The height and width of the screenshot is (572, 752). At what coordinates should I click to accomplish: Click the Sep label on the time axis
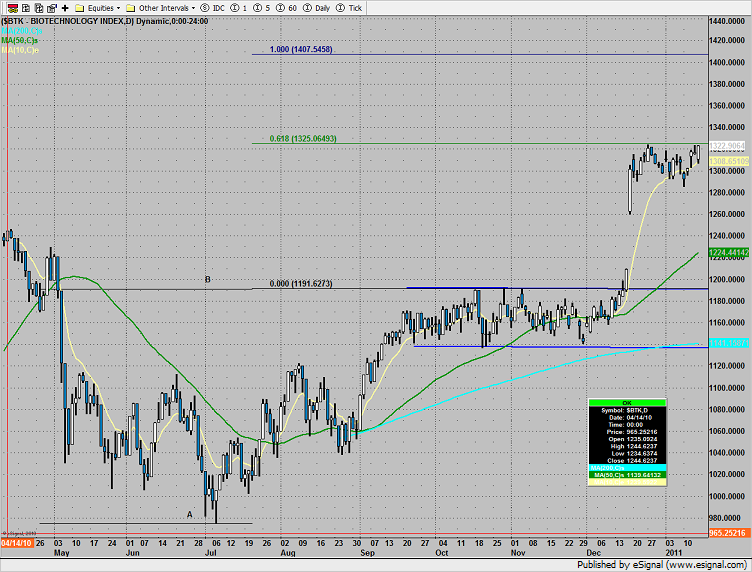367,553
